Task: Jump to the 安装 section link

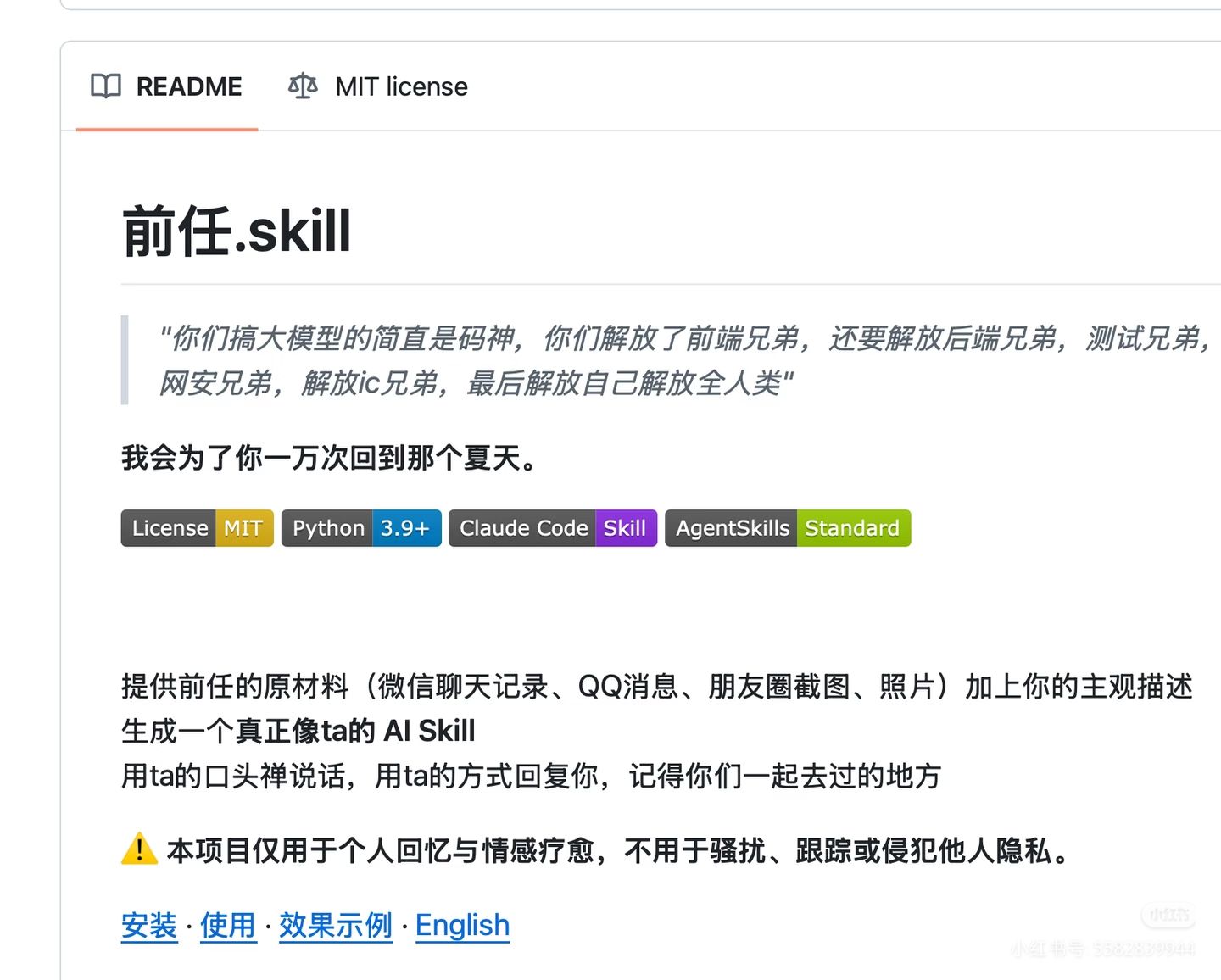Action: 149,926
